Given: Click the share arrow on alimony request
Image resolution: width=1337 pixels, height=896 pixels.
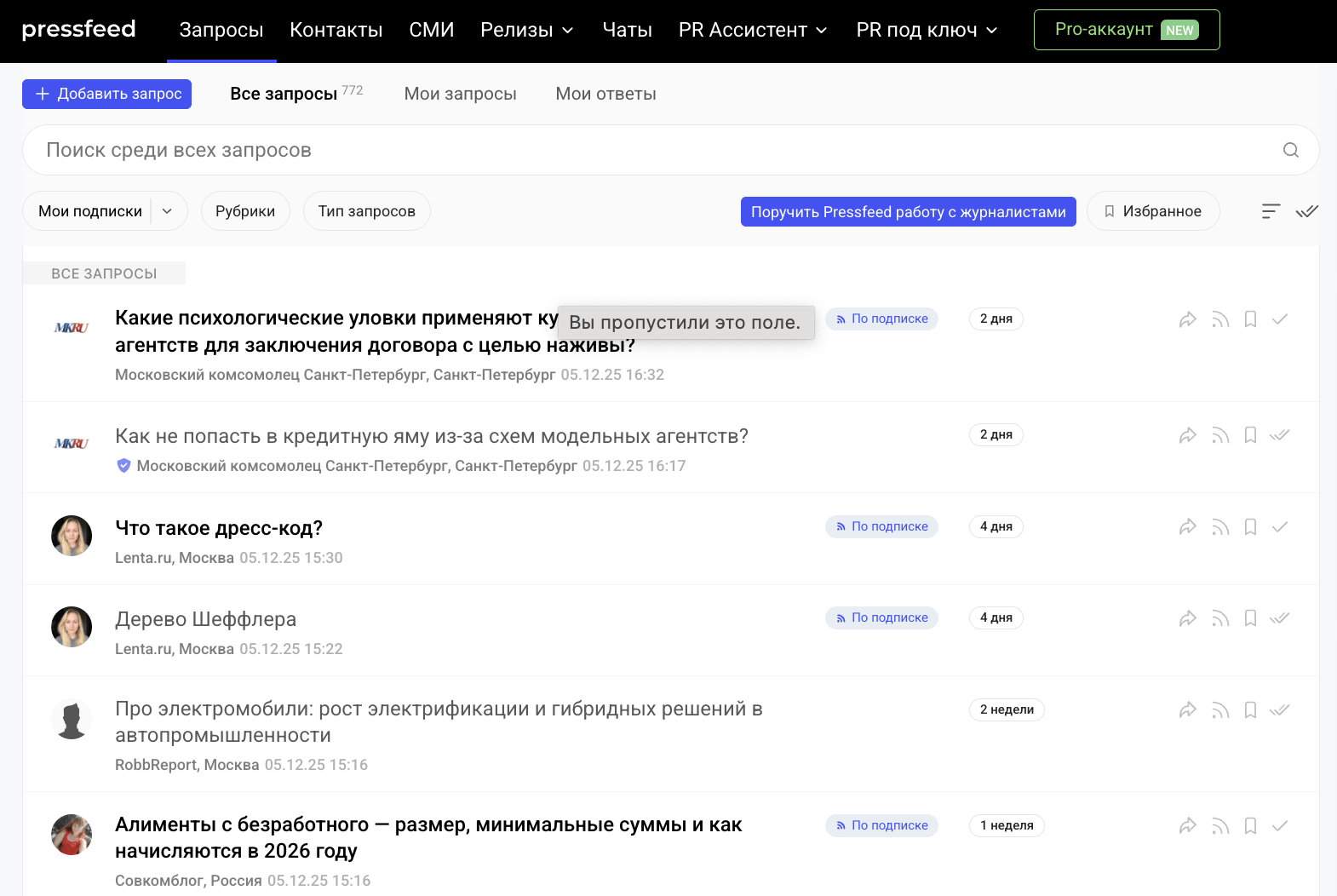Looking at the screenshot, I should (1187, 826).
